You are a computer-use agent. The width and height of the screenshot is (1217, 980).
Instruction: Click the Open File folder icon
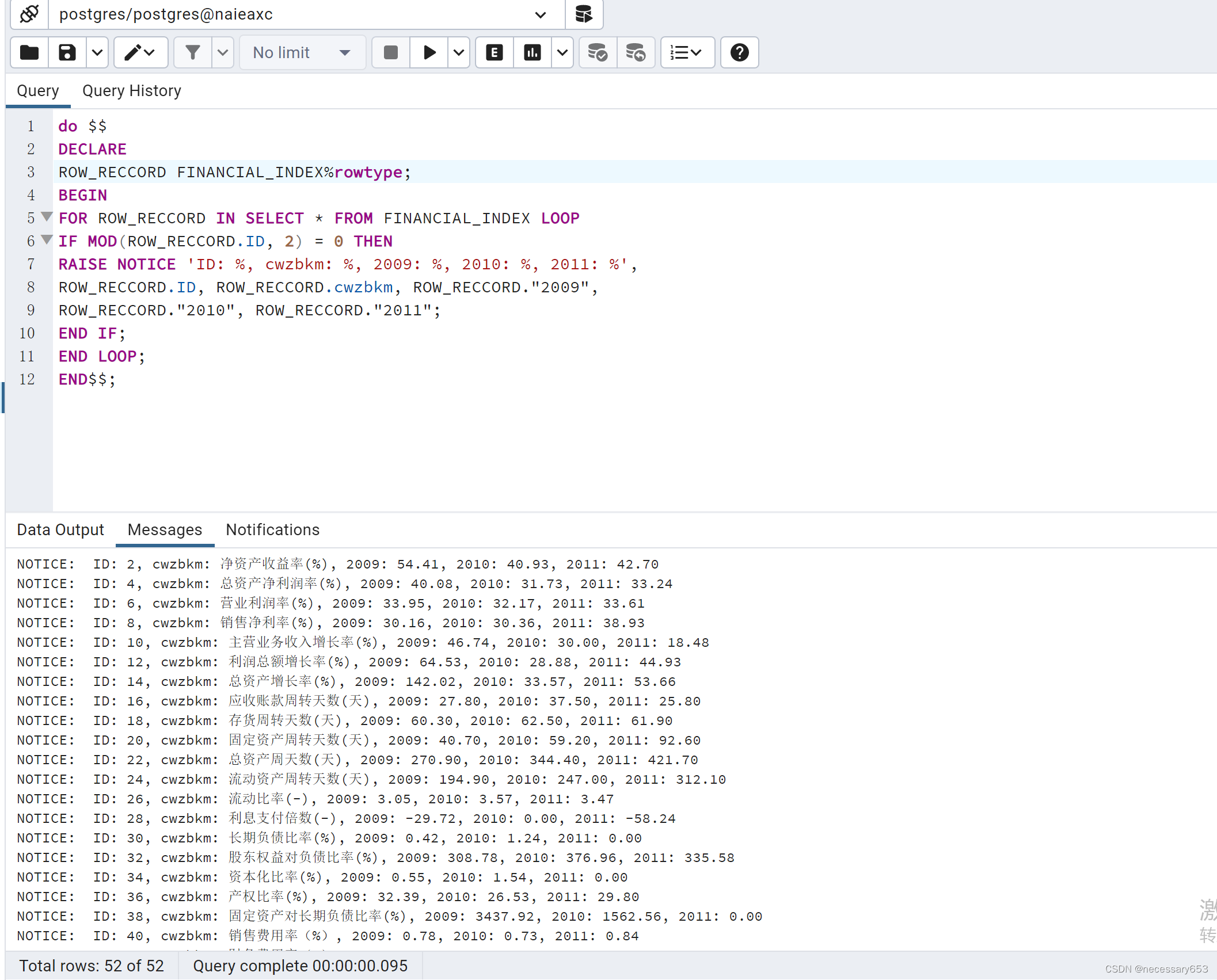point(30,52)
